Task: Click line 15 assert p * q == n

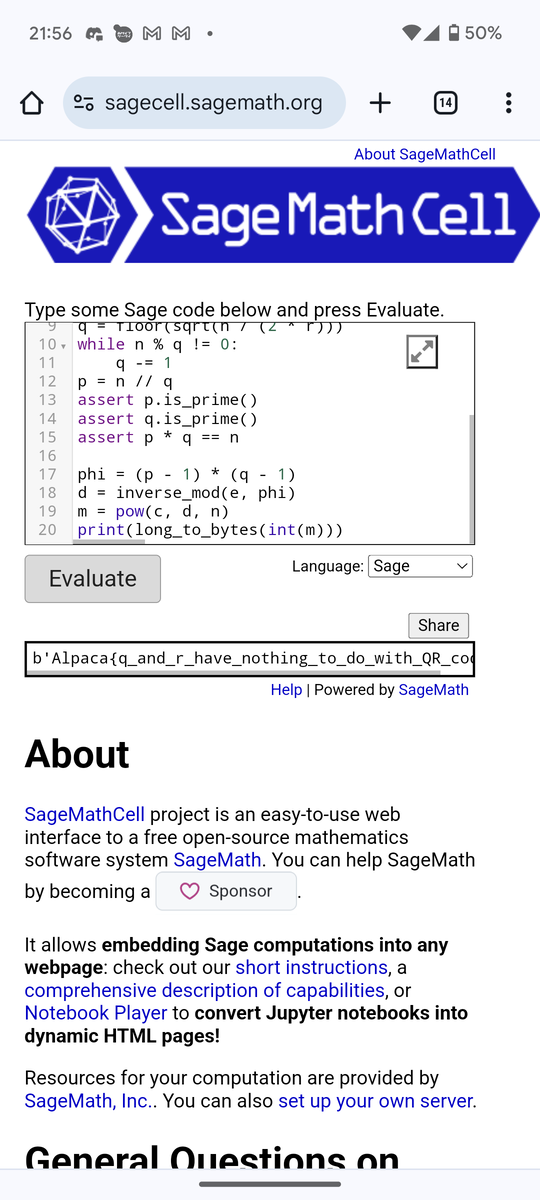Action: 158,437
